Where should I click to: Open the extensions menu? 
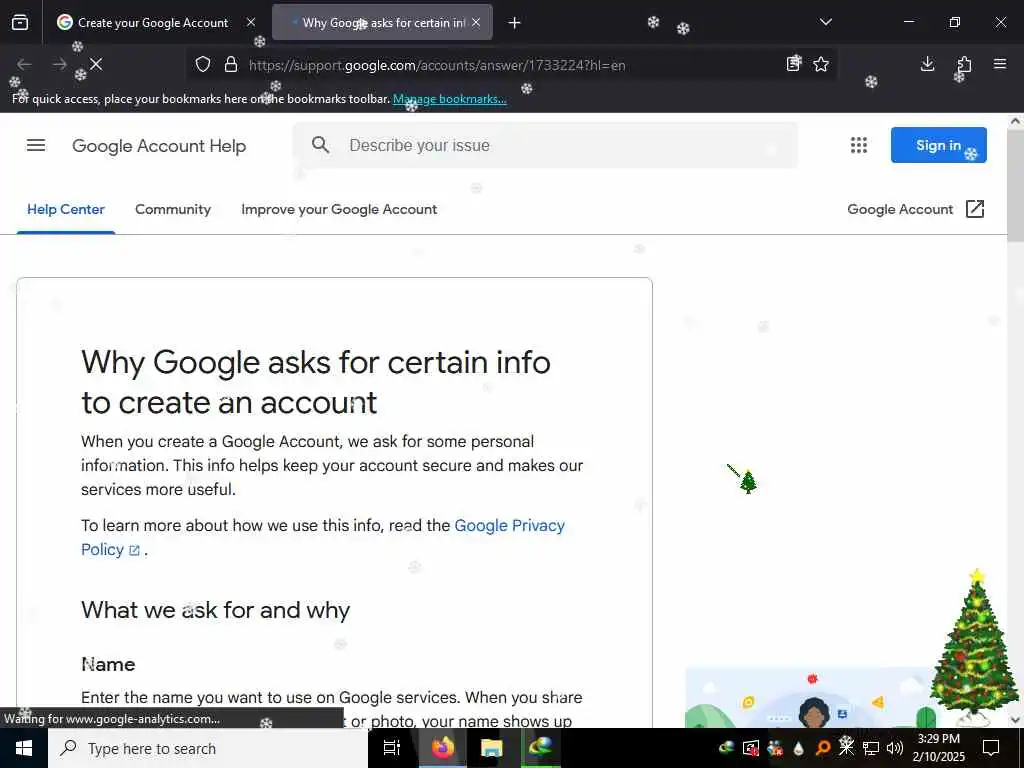[964, 64]
